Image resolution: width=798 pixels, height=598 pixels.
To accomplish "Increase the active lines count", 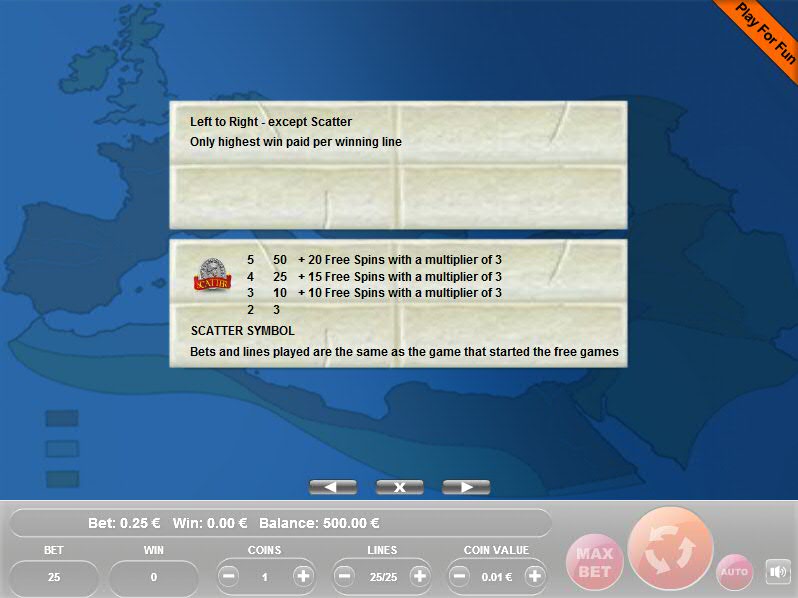I will click(419, 577).
